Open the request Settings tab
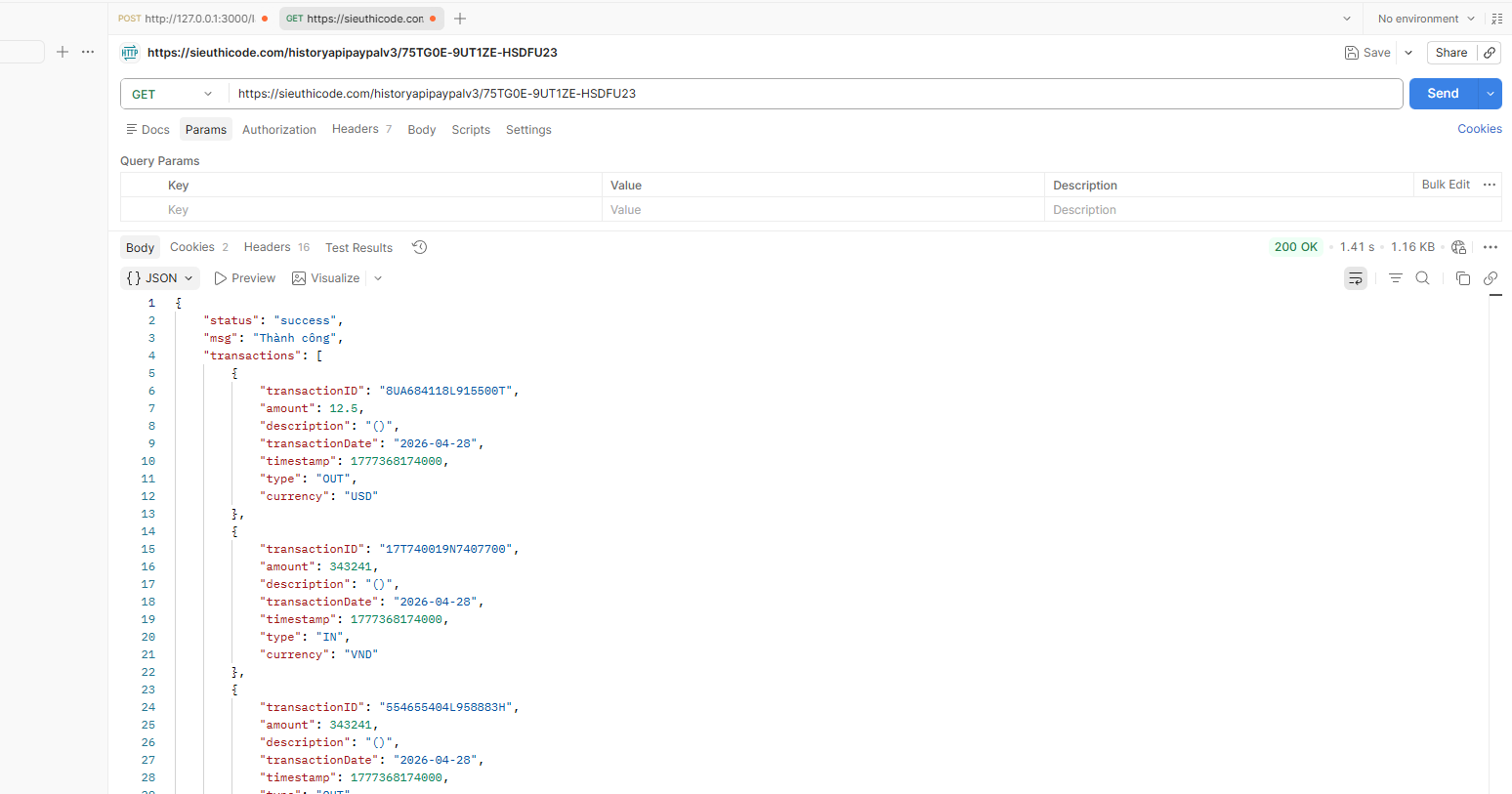1512x794 pixels. coord(528,130)
